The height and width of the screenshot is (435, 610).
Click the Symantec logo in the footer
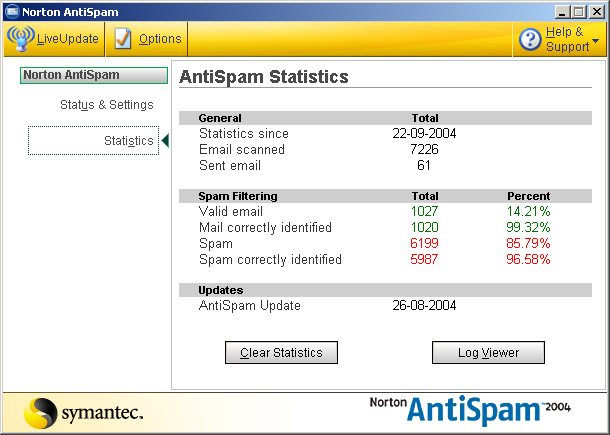[x=84, y=413]
